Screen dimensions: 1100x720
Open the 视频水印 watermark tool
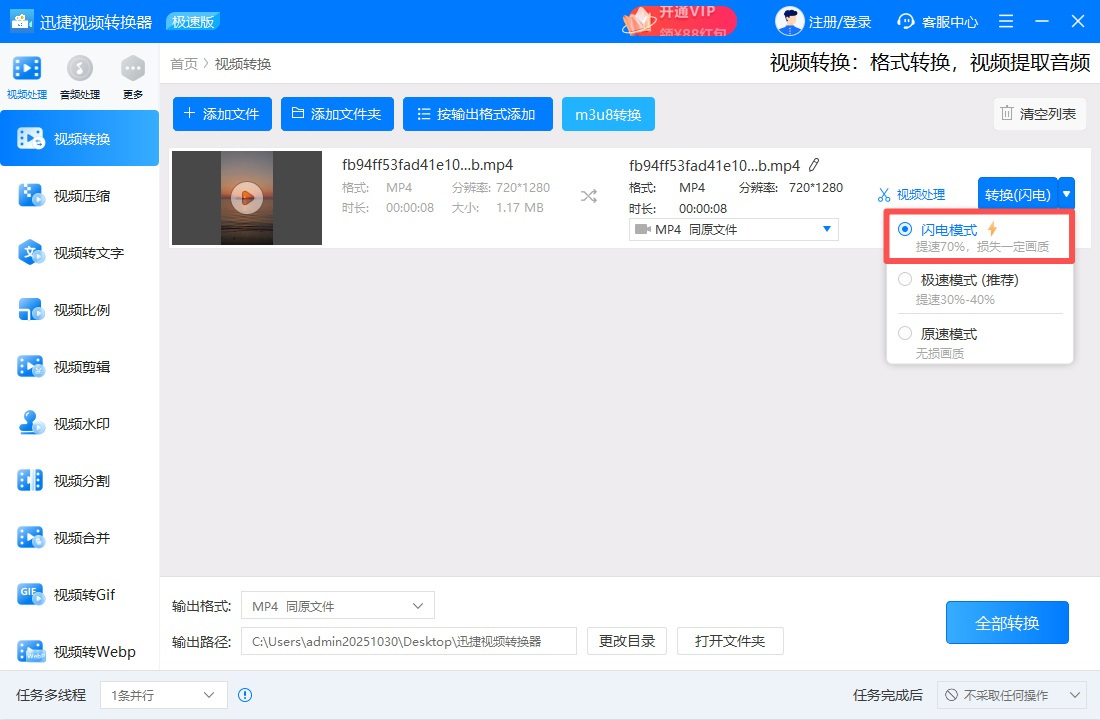80,423
